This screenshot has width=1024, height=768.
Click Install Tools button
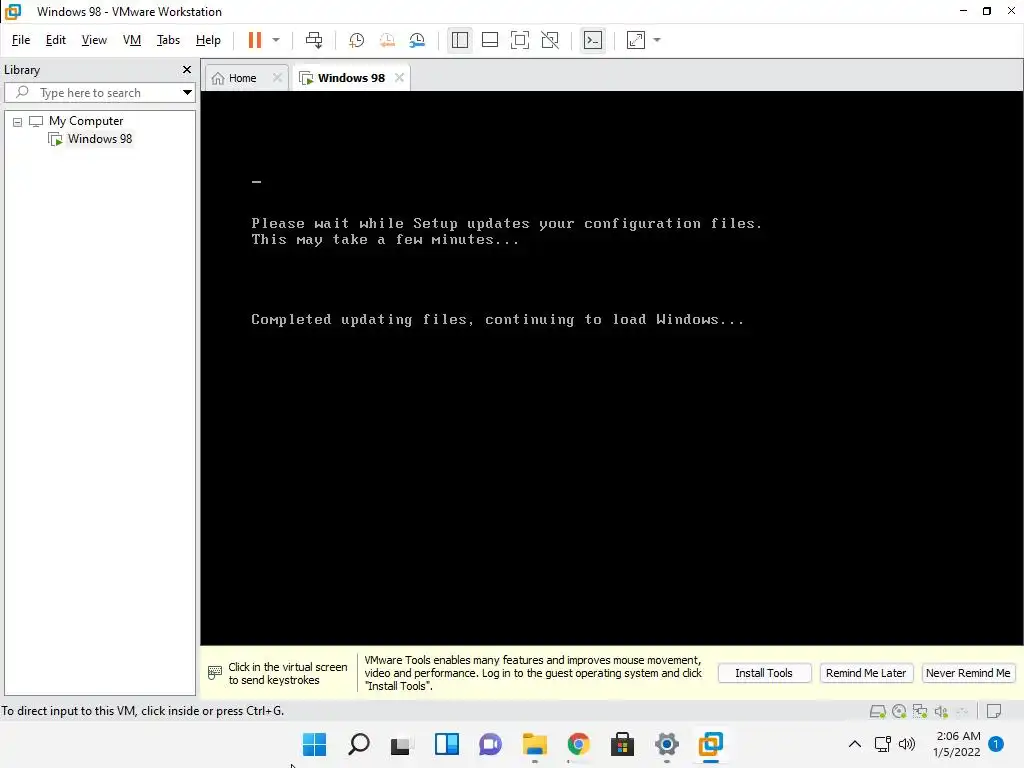764,673
